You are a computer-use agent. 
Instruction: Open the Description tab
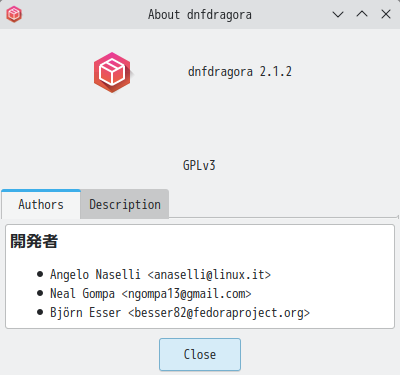(125, 204)
